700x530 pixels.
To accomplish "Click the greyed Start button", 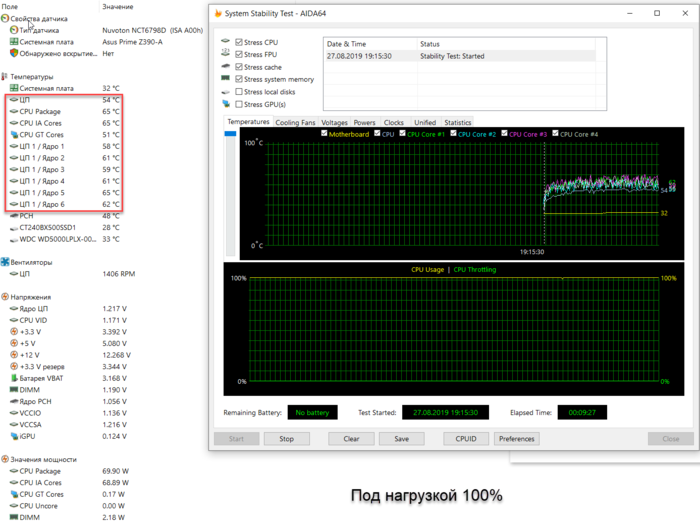I will point(236,438).
